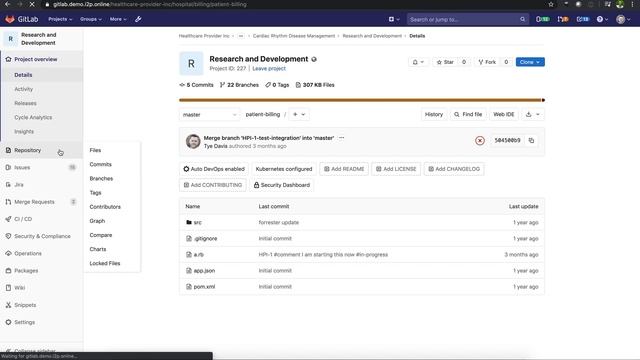Open the Projects dropdown menu
Viewport: 640px width, 360px height.
(60, 19)
